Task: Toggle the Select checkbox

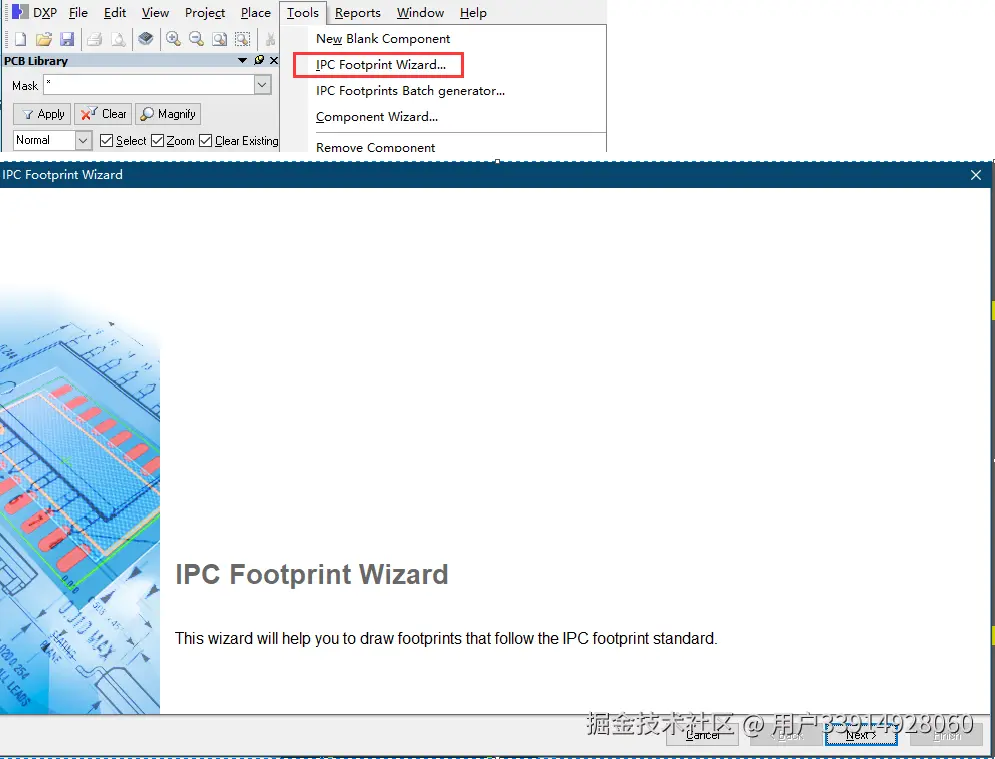Action: coord(107,140)
